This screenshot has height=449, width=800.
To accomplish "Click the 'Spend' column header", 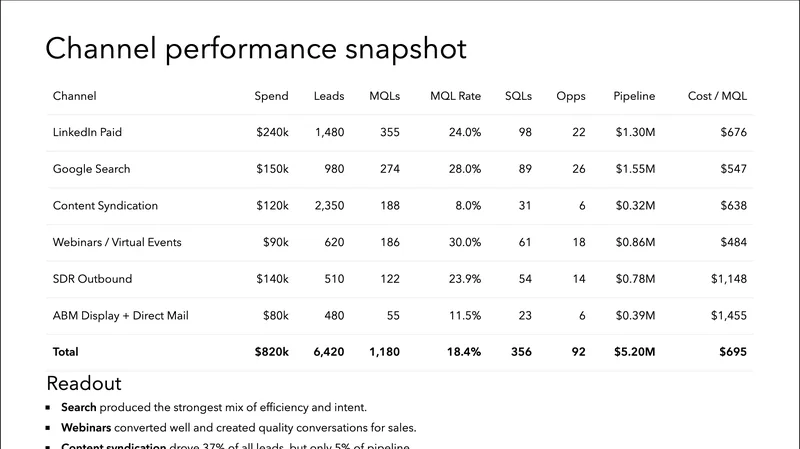I will point(271,97).
